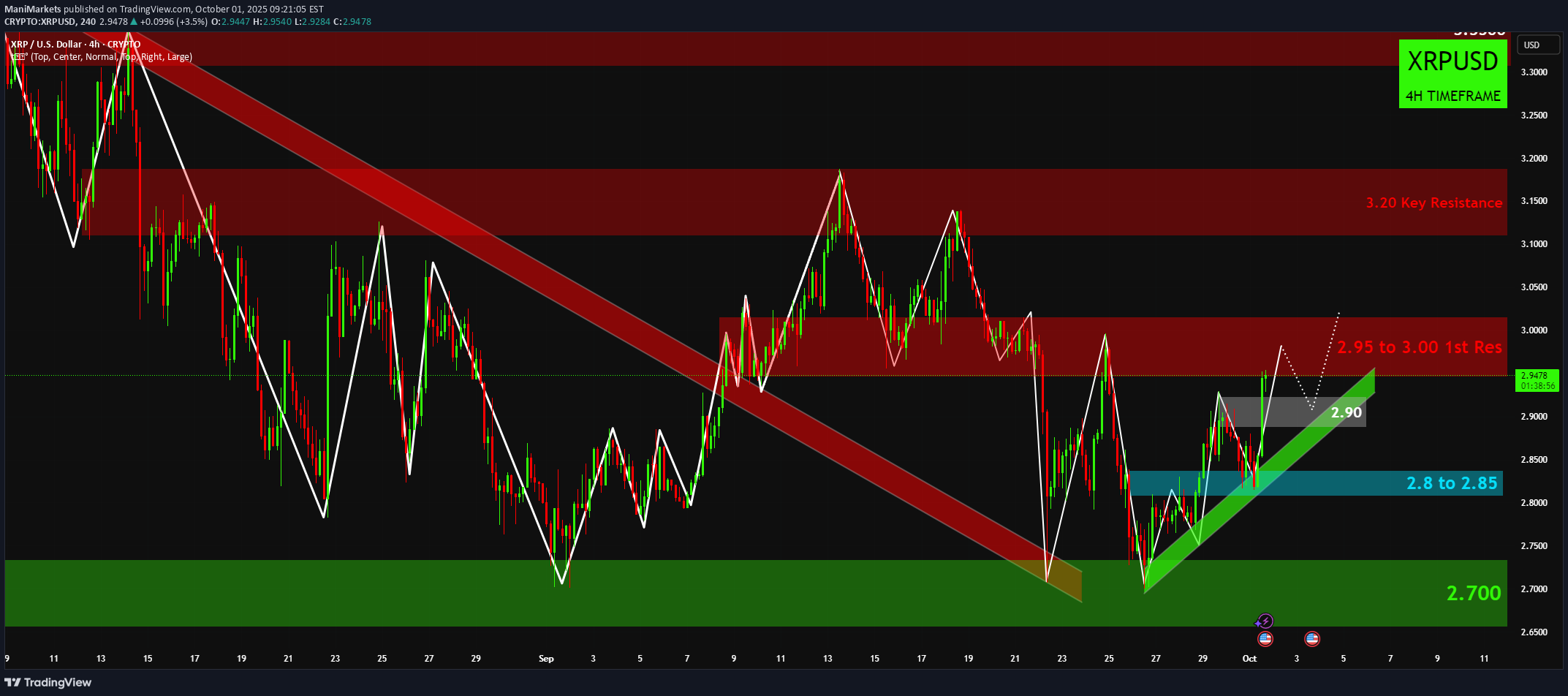Click the Sep label on the time axis
The height and width of the screenshot is (696, 1568).
pyautogui.click(x=546, y=659)
